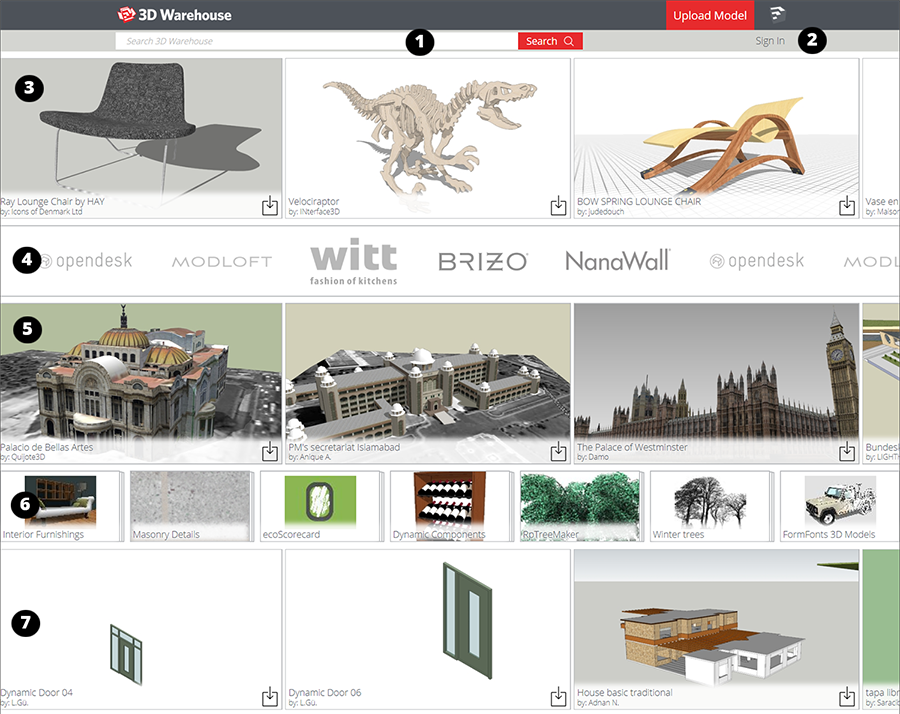Viewport: 900px width, 714px height.
Task: Select the NanaWall brand logo
Action: tap(617, 261)
